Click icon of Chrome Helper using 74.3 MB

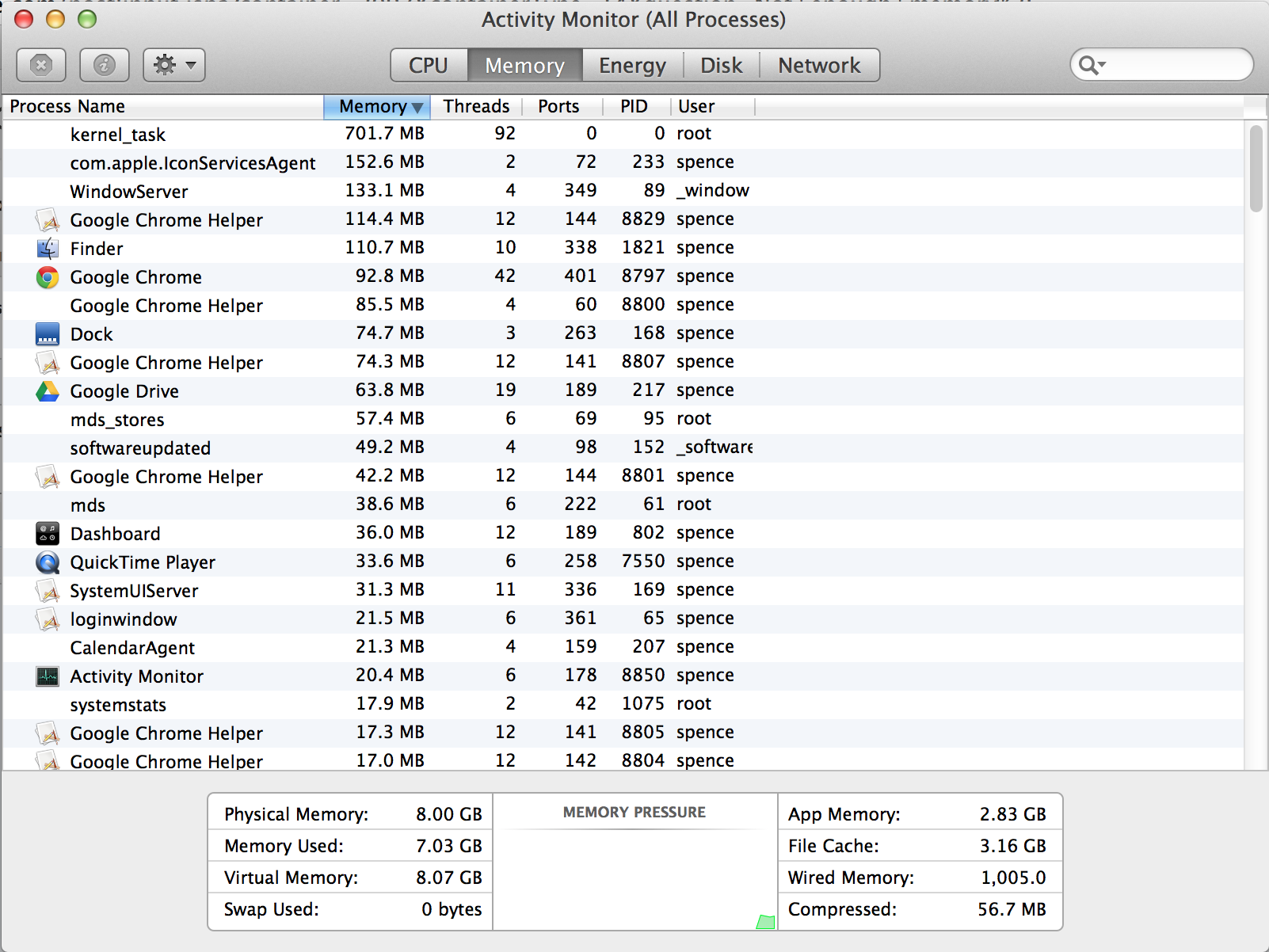click(x=48, y=363)
